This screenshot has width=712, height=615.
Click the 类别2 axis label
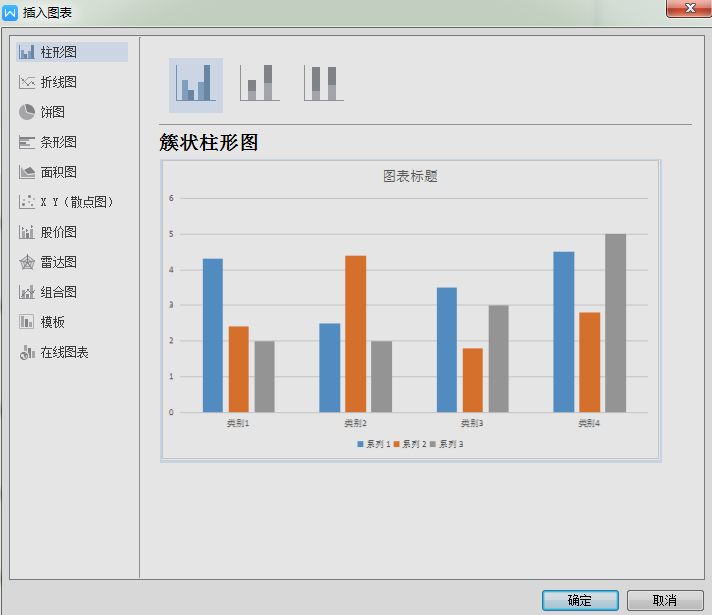pyautogui.click(x=355, y=423)
